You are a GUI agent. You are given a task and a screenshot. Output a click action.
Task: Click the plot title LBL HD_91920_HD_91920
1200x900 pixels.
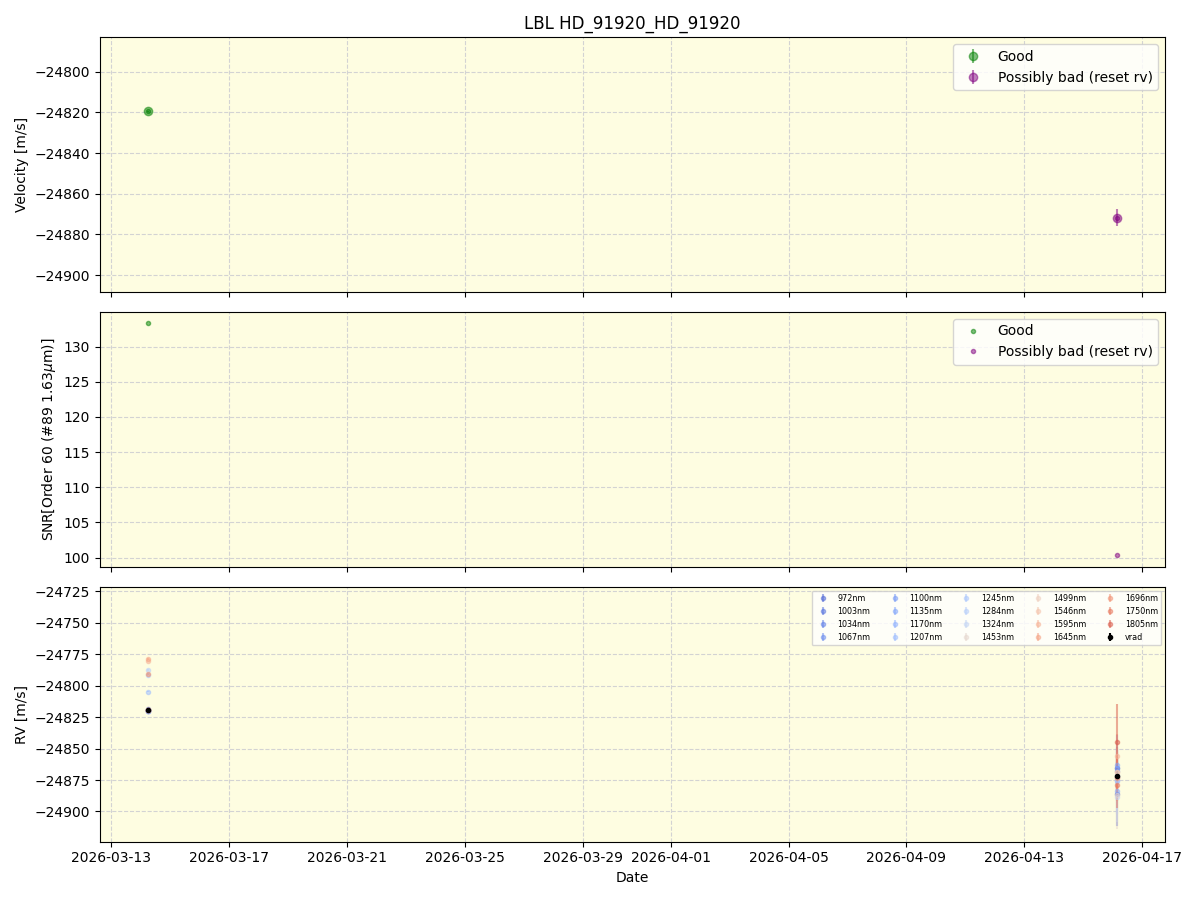632,23
